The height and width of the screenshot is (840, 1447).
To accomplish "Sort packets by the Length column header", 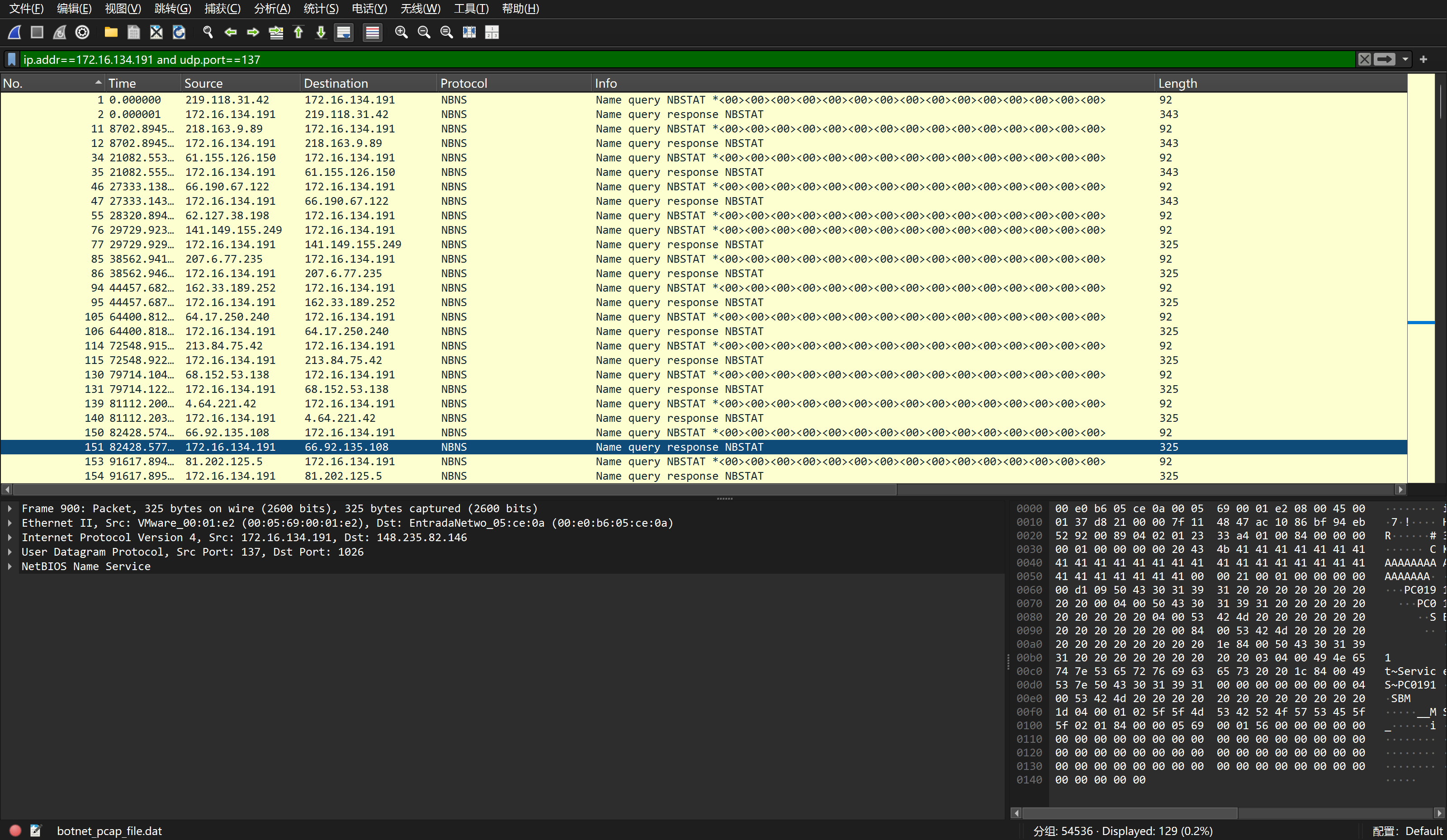I will [1177, 83].
